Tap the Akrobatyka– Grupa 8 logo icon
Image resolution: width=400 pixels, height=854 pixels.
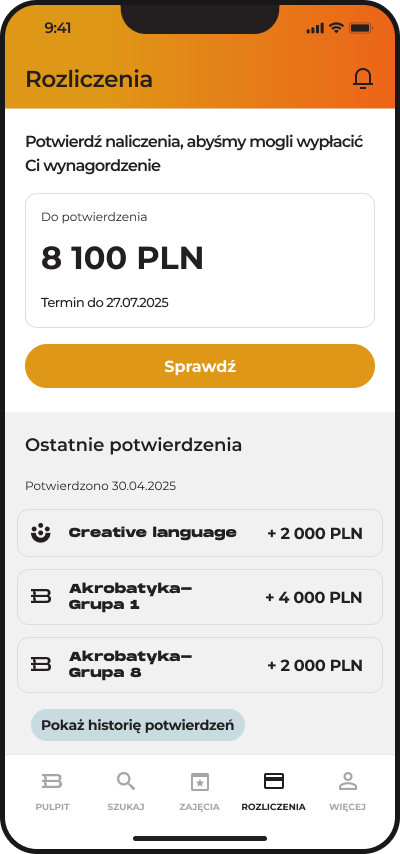41,664
